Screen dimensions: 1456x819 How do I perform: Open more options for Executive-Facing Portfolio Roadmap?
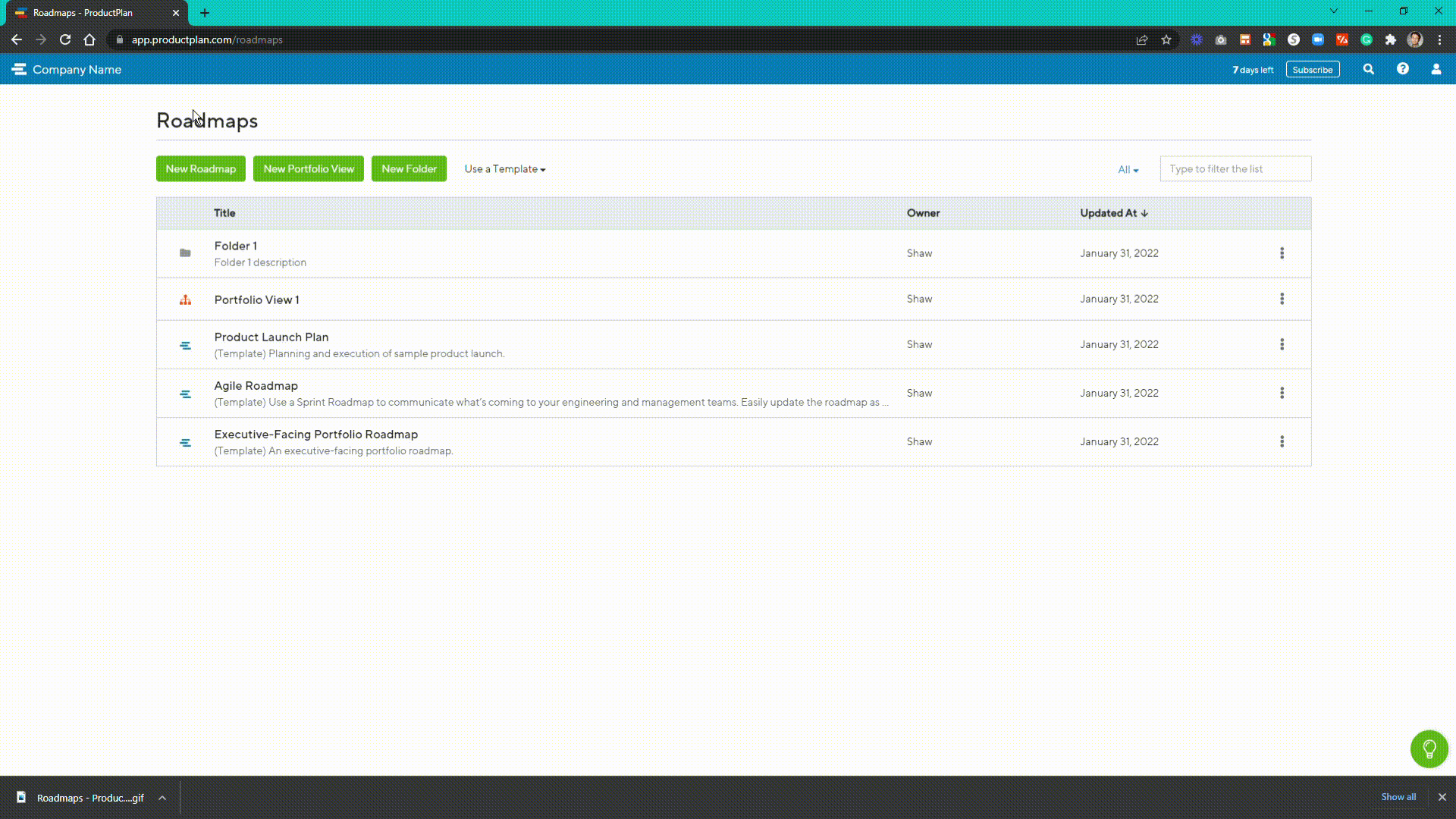1282,441
